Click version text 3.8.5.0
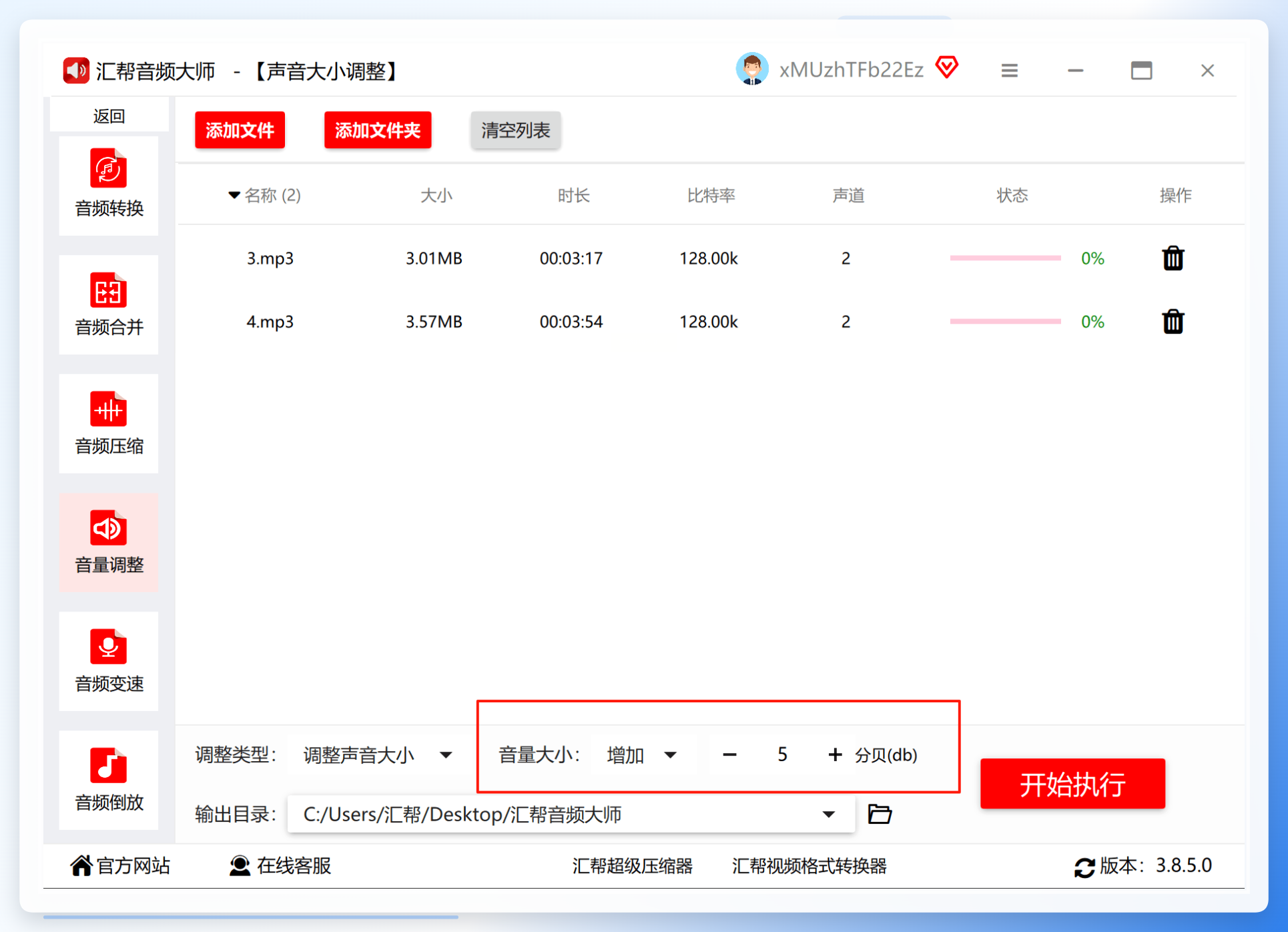The width and height of the screenshot is (1288, 932). click(1184, 866)
